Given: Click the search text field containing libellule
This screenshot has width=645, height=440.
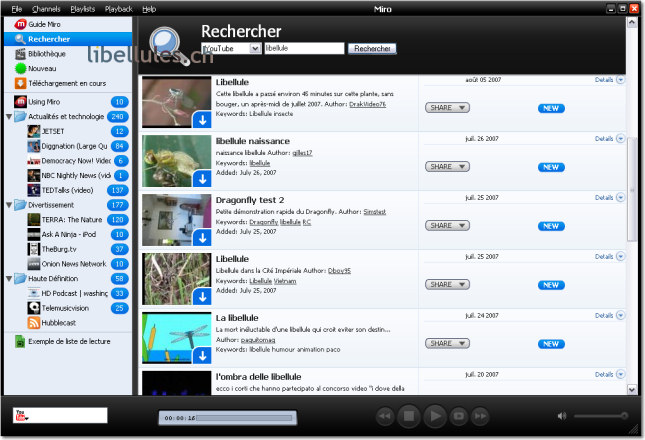Looking at the screenshot, I should (x=304, y=49).
